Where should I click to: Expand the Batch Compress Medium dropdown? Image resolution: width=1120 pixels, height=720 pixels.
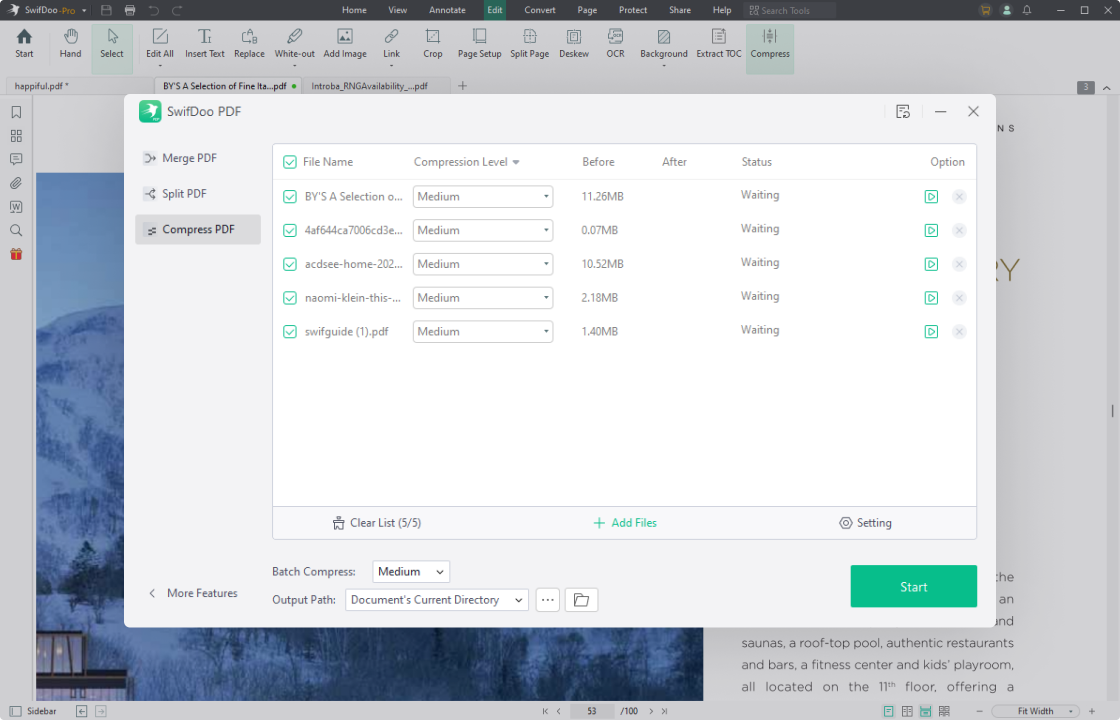point(411,571)
